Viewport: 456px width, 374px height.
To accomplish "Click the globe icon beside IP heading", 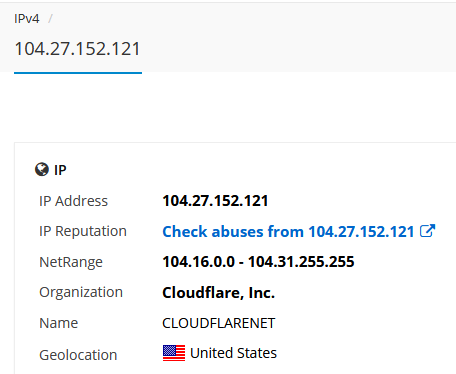I will click(x=42, y=169).
